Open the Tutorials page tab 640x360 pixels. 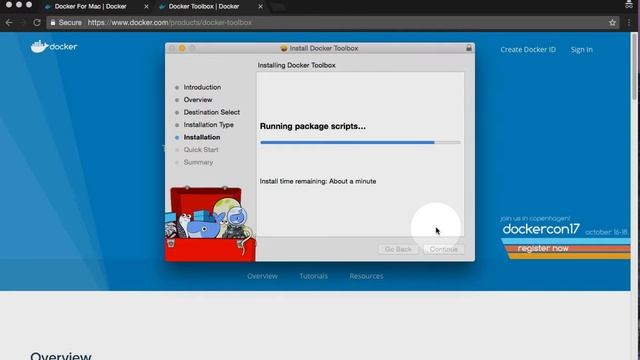point(313,276)
